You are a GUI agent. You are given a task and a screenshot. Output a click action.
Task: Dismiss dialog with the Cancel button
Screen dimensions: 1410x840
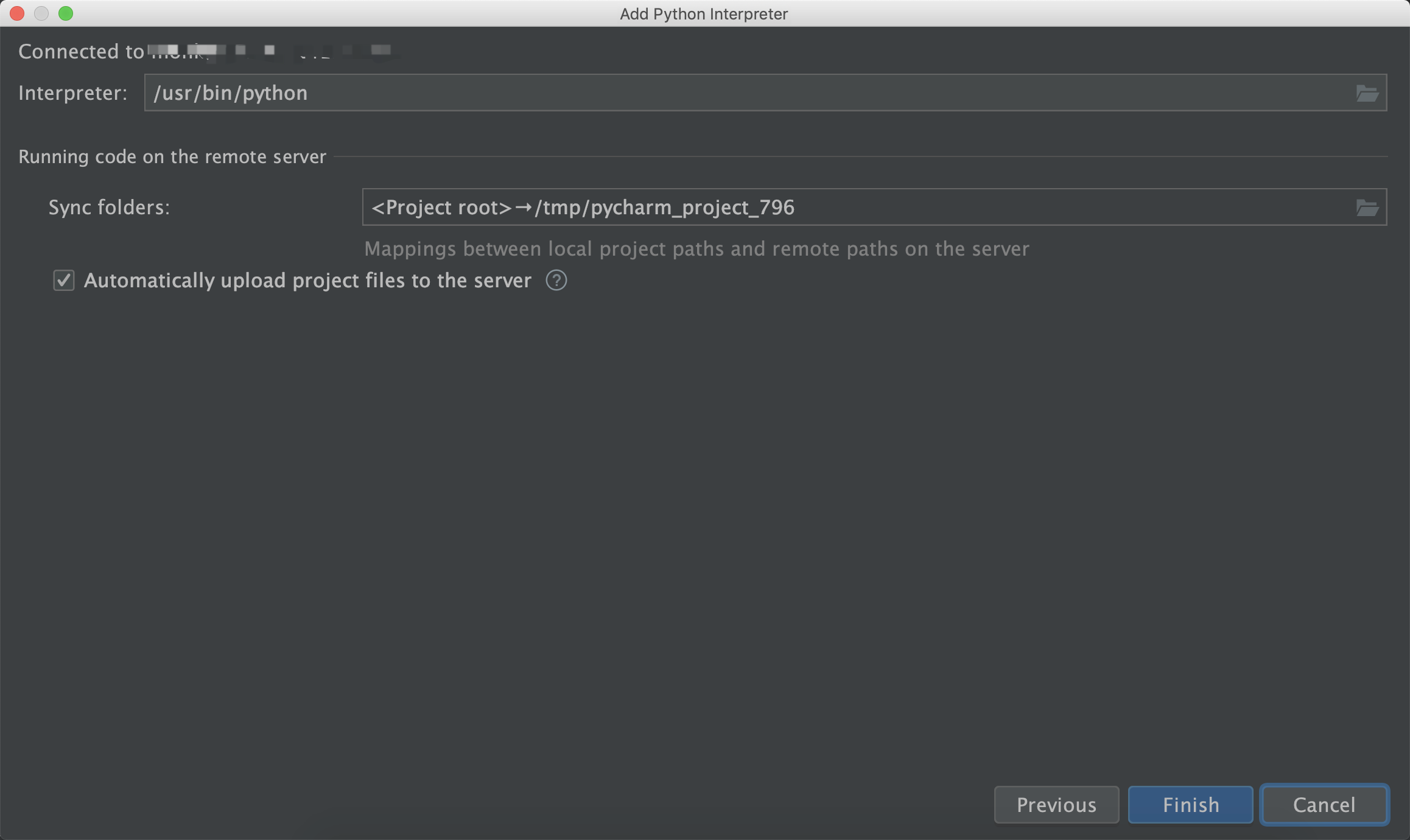tap(1324, 805)
